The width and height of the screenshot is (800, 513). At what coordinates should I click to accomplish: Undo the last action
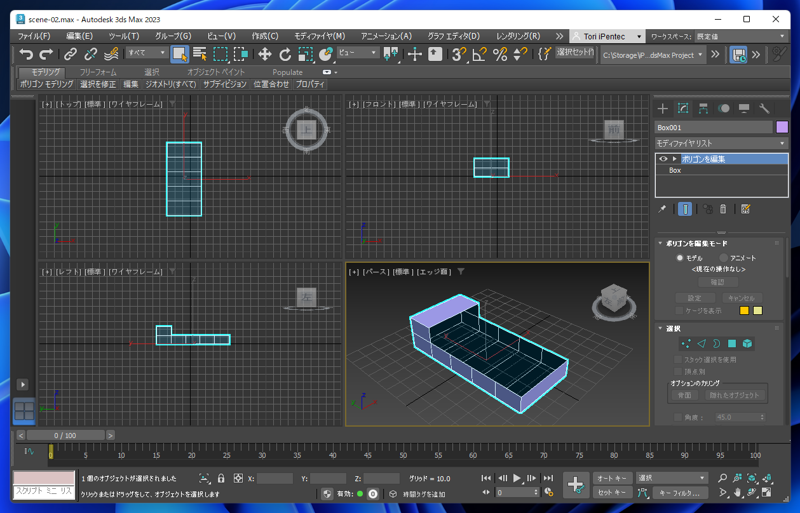click(x=26, y=54)
